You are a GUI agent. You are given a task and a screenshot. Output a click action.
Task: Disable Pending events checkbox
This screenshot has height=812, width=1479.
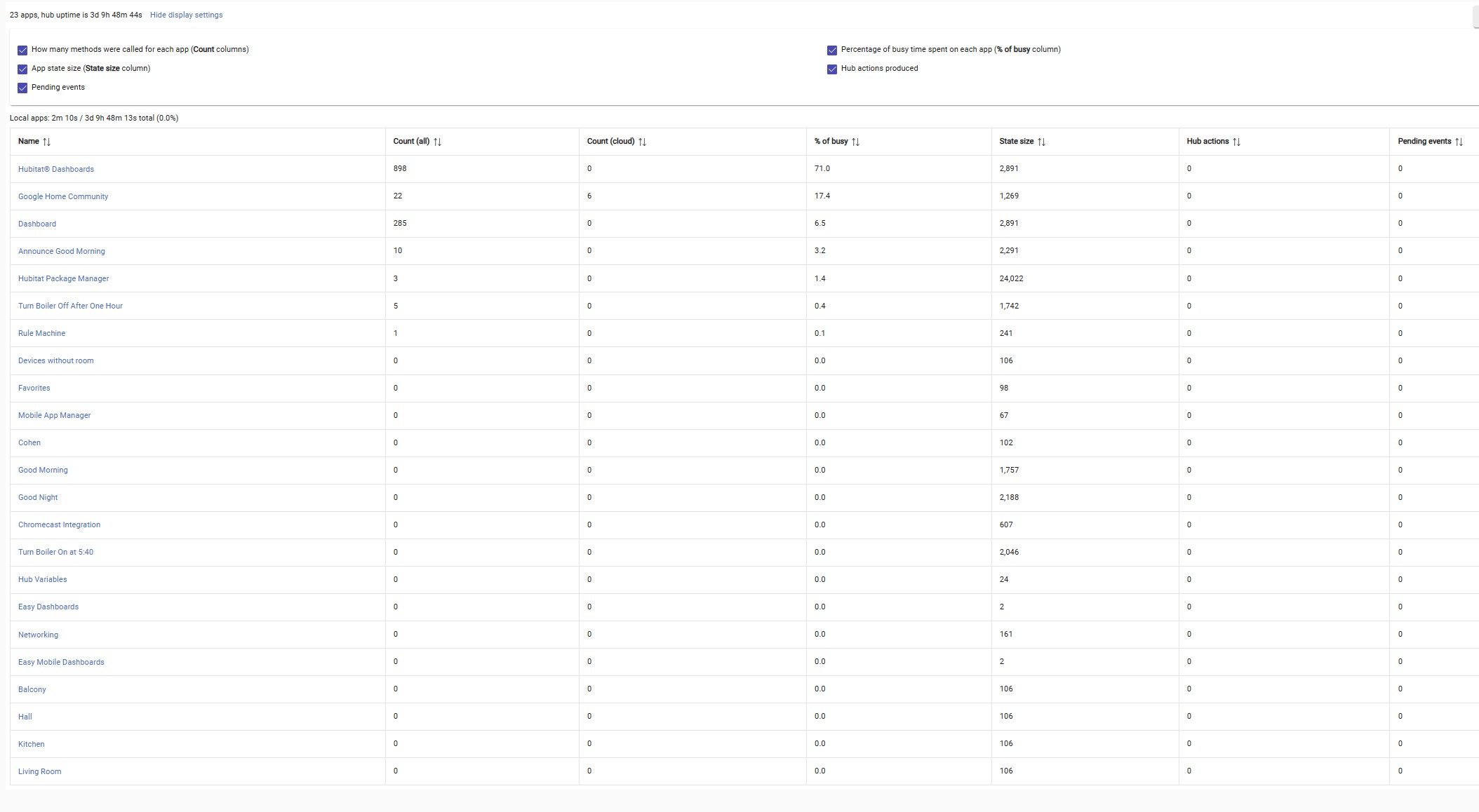[x=22, y=88]
